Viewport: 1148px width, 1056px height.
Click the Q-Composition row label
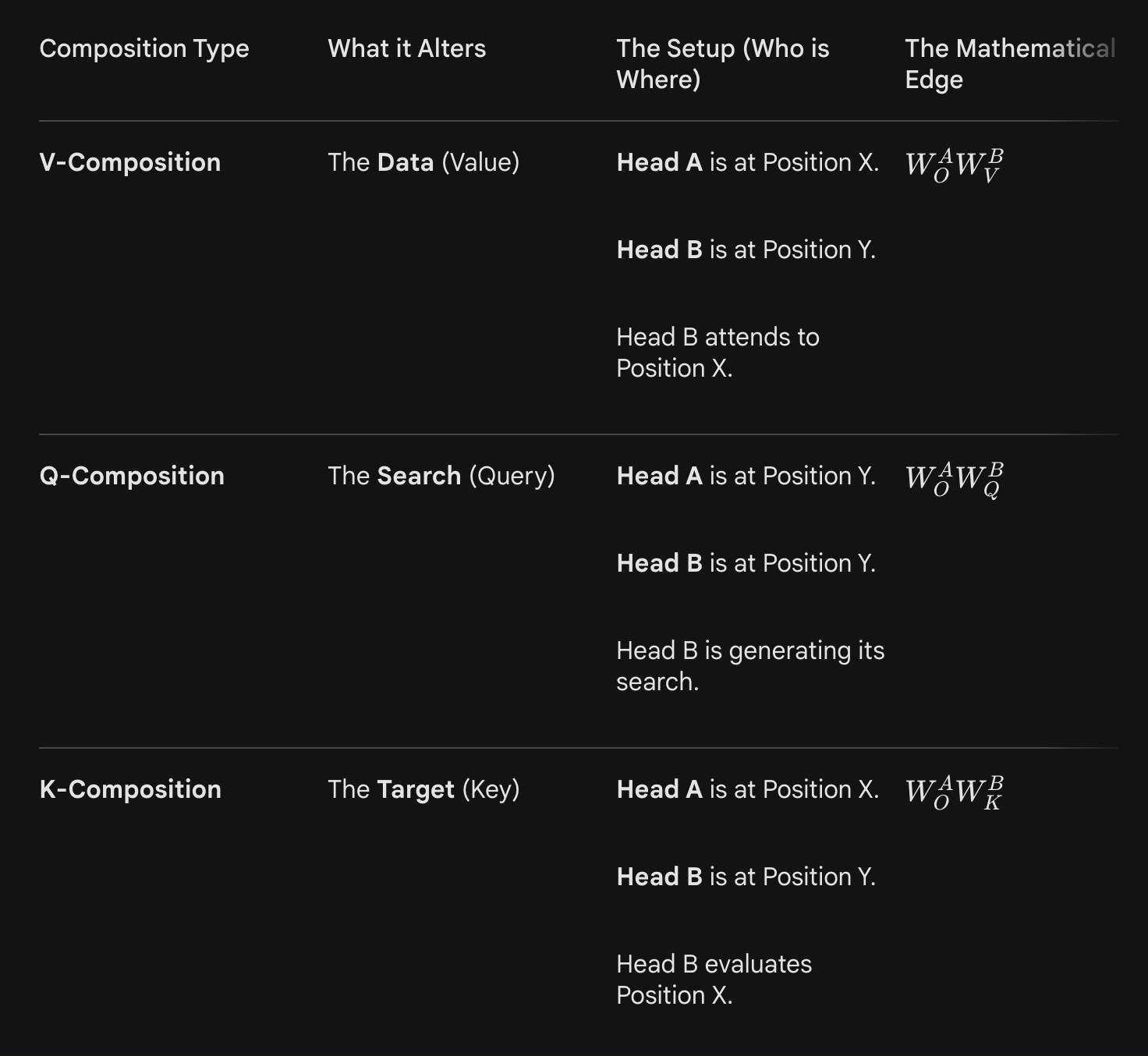pos(132,476)
